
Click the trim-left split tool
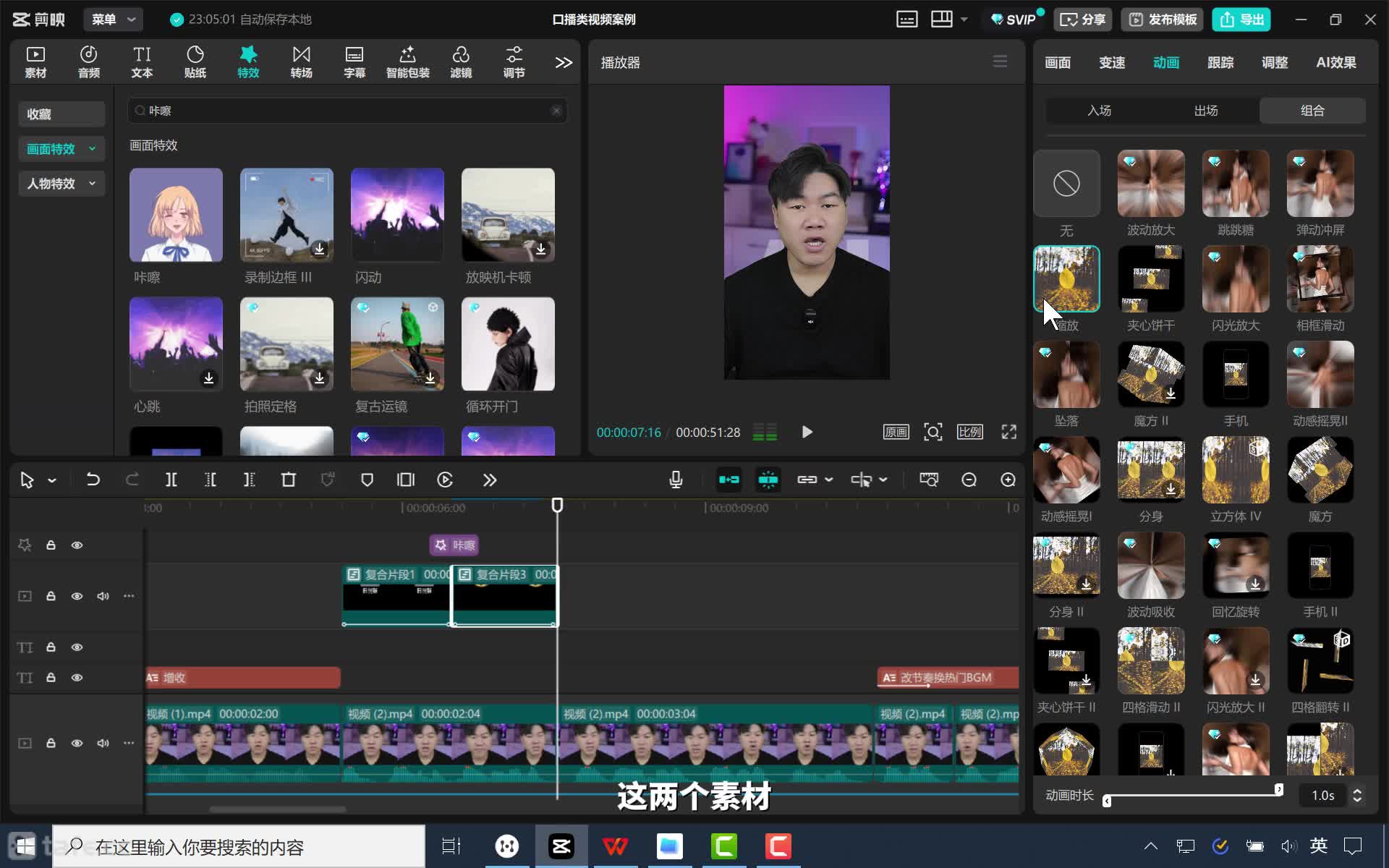[x=211, y=480]
